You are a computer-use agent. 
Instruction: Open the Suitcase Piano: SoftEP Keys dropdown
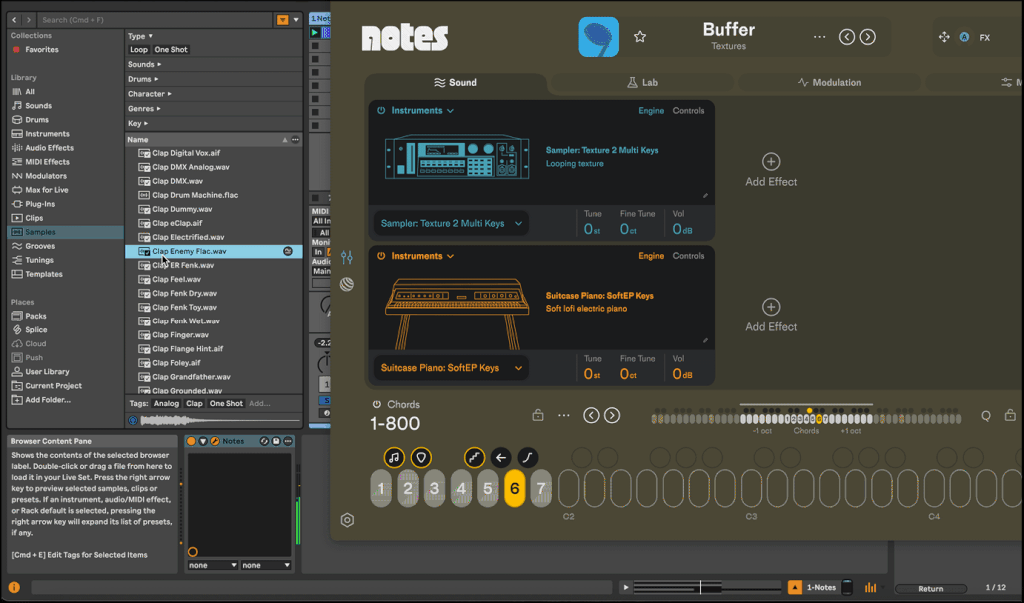tap(453, 368)
